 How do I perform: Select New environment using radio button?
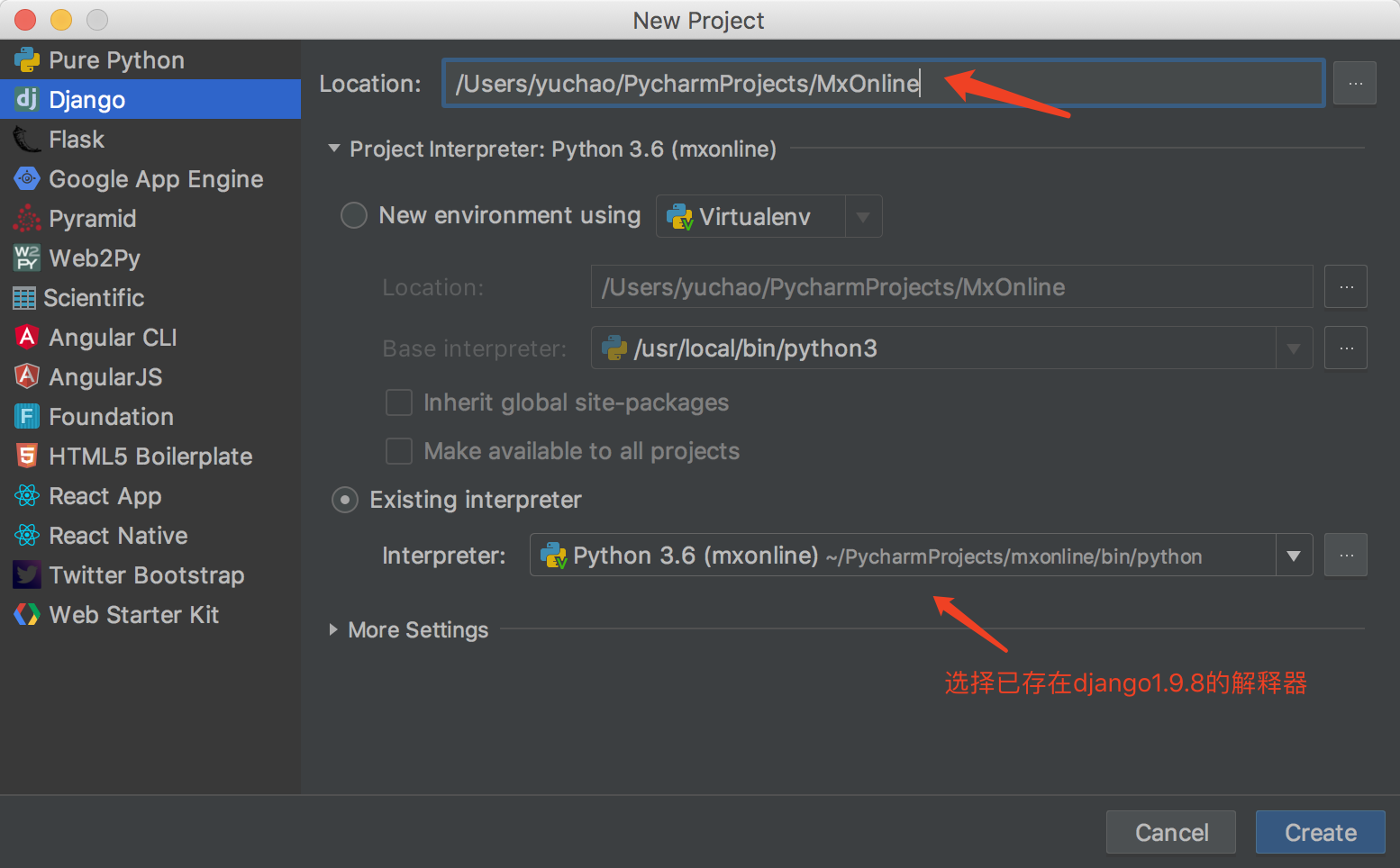point(354,216)
